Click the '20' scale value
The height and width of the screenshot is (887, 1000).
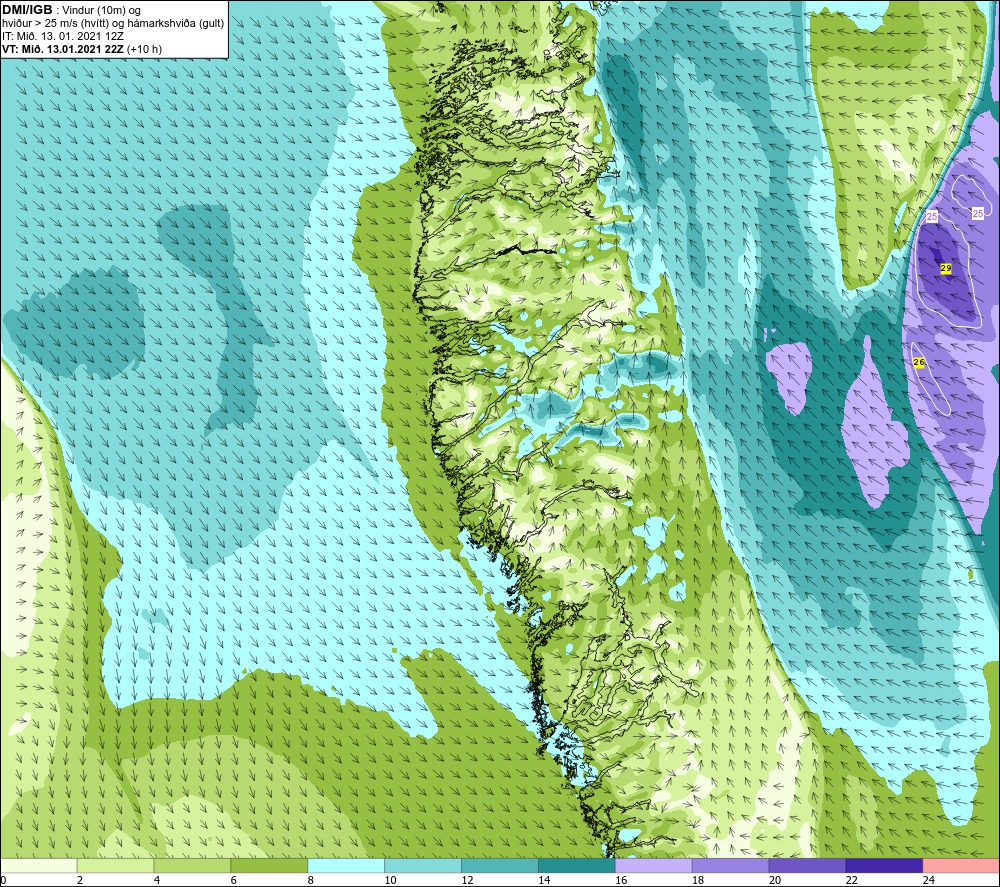pyautogui.click(x=775, y=880)
